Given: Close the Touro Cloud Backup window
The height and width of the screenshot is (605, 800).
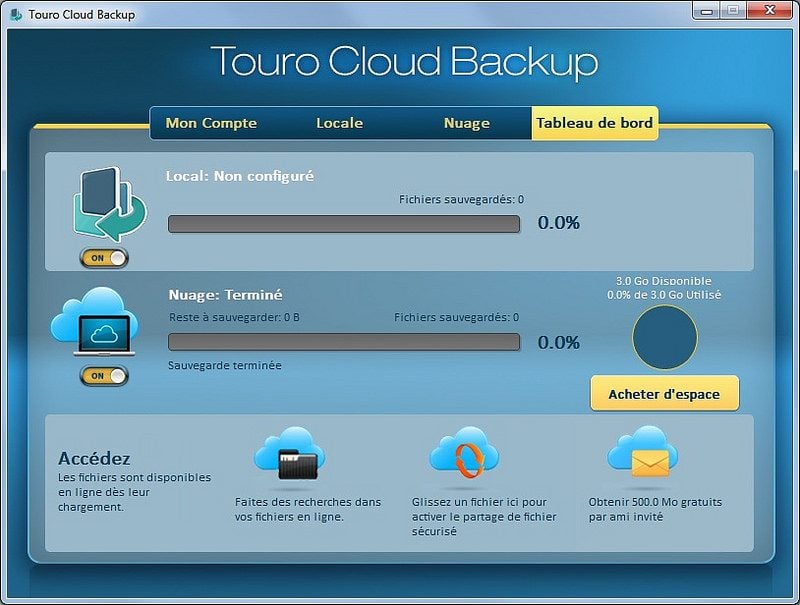Looking at the screenshot, I should (769, 10).
